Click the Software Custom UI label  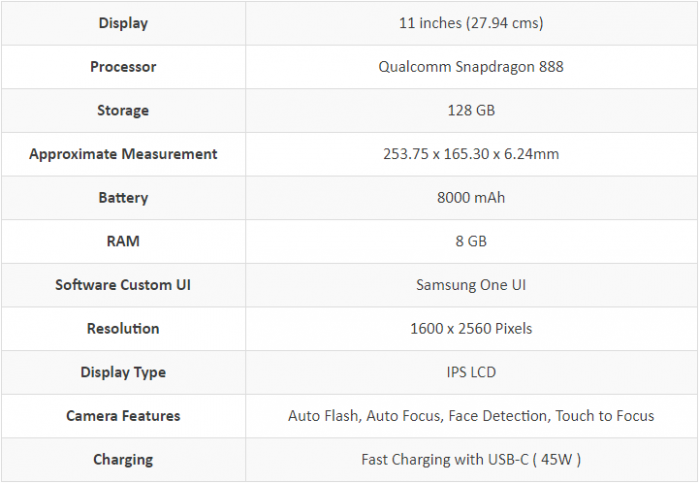pyautogui.click(x=123, y=285)
